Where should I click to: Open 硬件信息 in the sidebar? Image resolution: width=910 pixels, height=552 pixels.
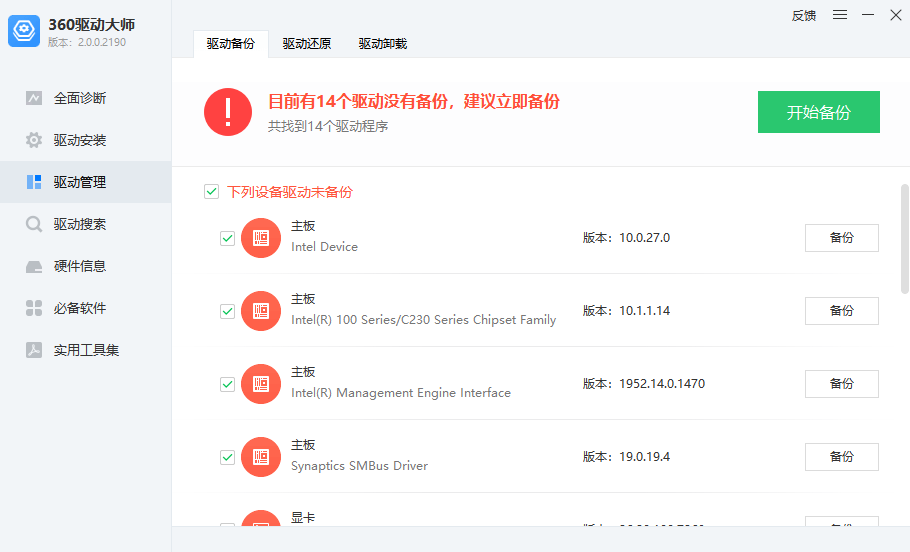point(85,266)
